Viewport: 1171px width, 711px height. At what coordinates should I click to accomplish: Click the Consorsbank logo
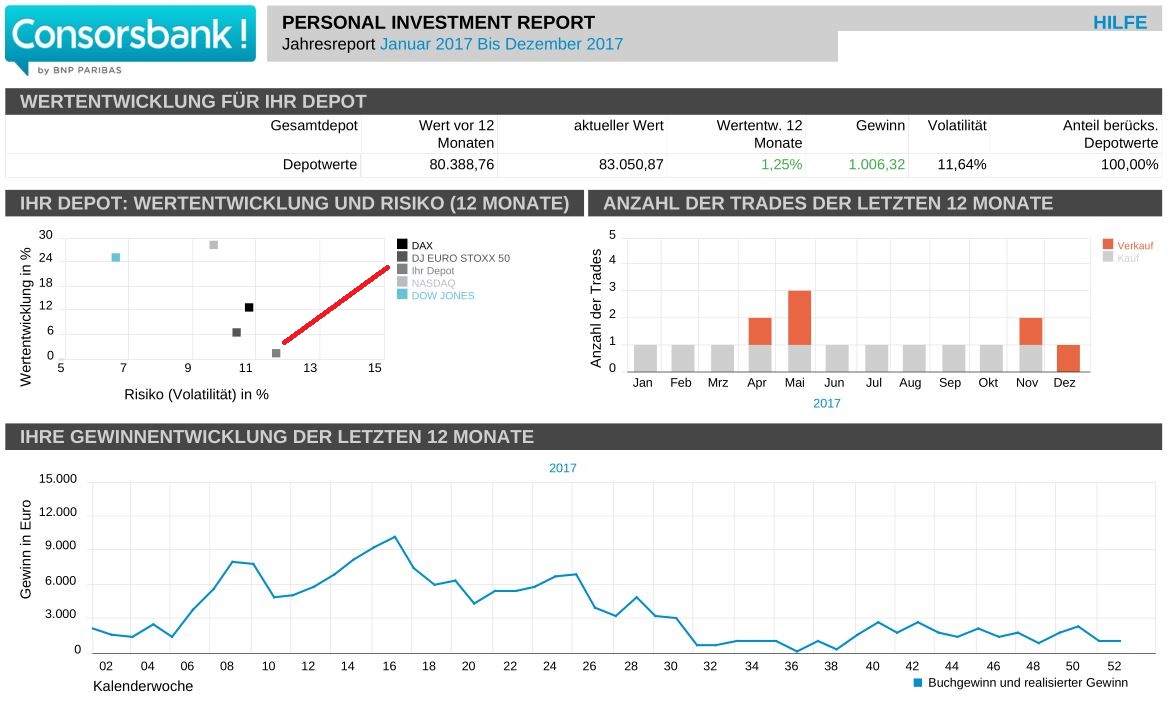tap(130, 40)
